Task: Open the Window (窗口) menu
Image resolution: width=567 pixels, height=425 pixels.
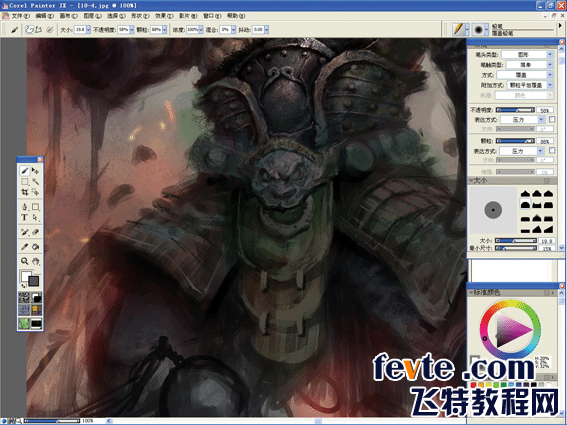Action: pyautogui.click(x=212, y=16)
